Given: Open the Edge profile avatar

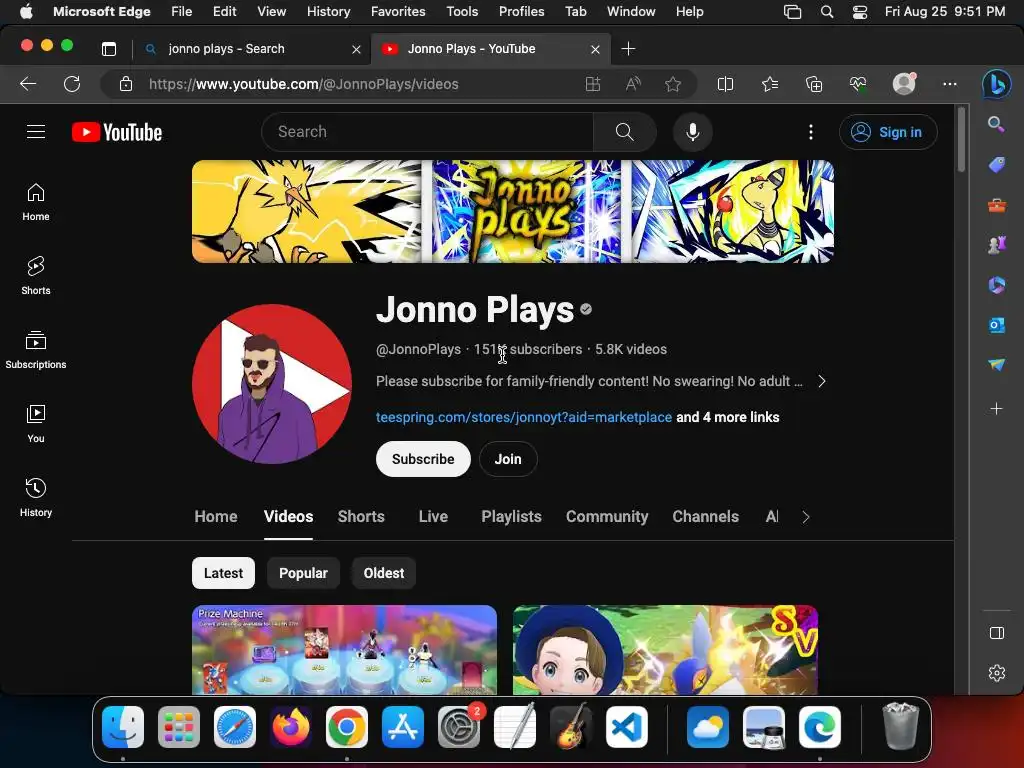Looking at the screenshot, I should coord(904,84).
